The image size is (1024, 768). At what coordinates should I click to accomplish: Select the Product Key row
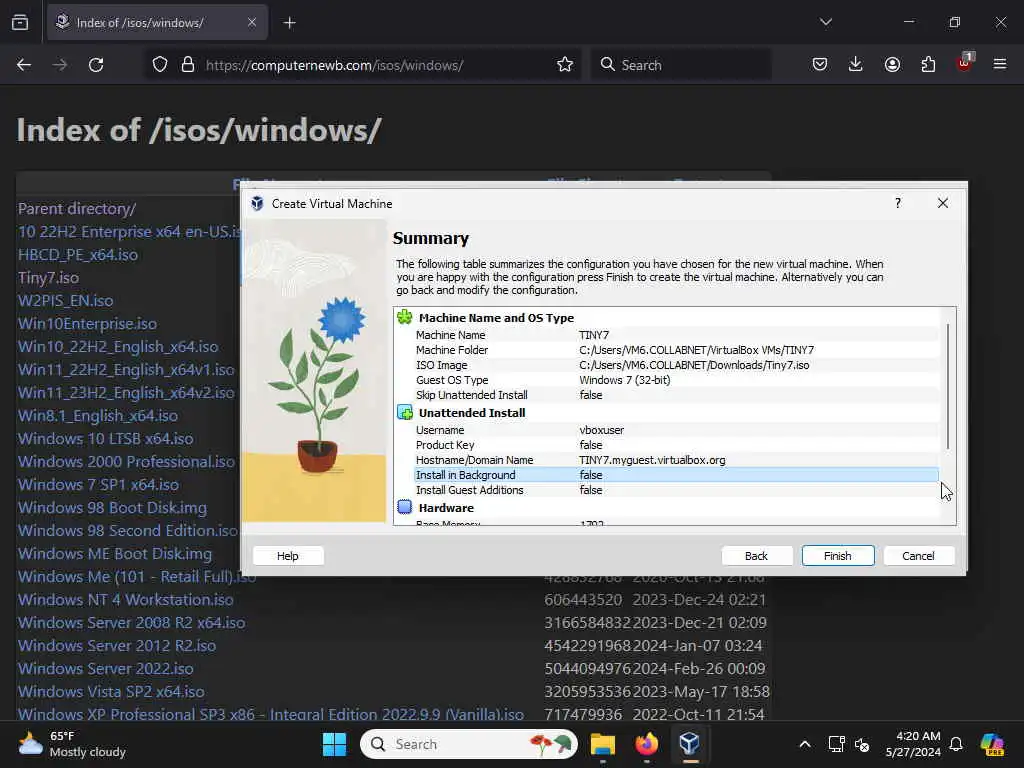[x=677, y=445]
